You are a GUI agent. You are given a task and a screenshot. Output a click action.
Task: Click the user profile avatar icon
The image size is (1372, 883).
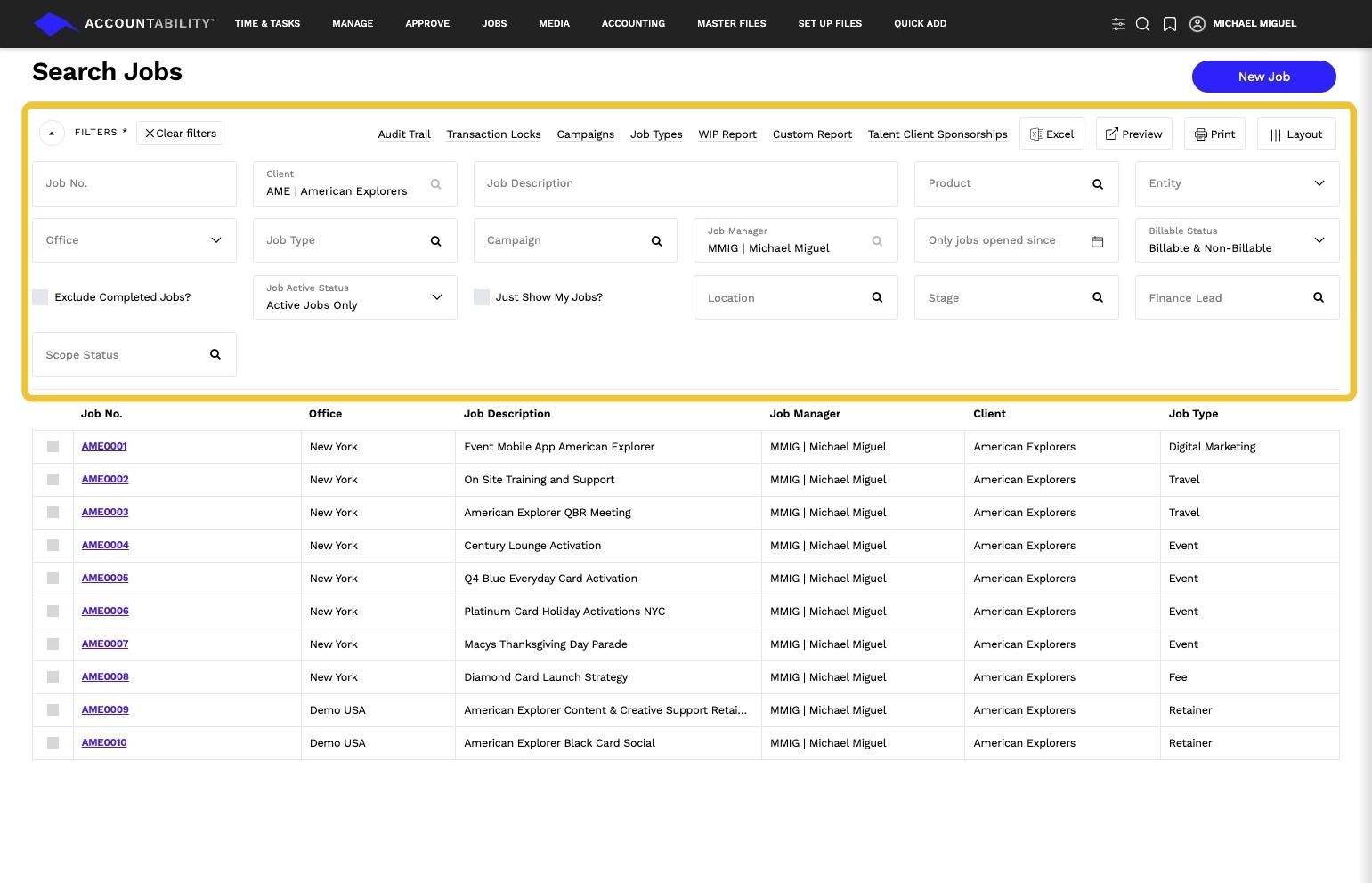pos(1197,24)
